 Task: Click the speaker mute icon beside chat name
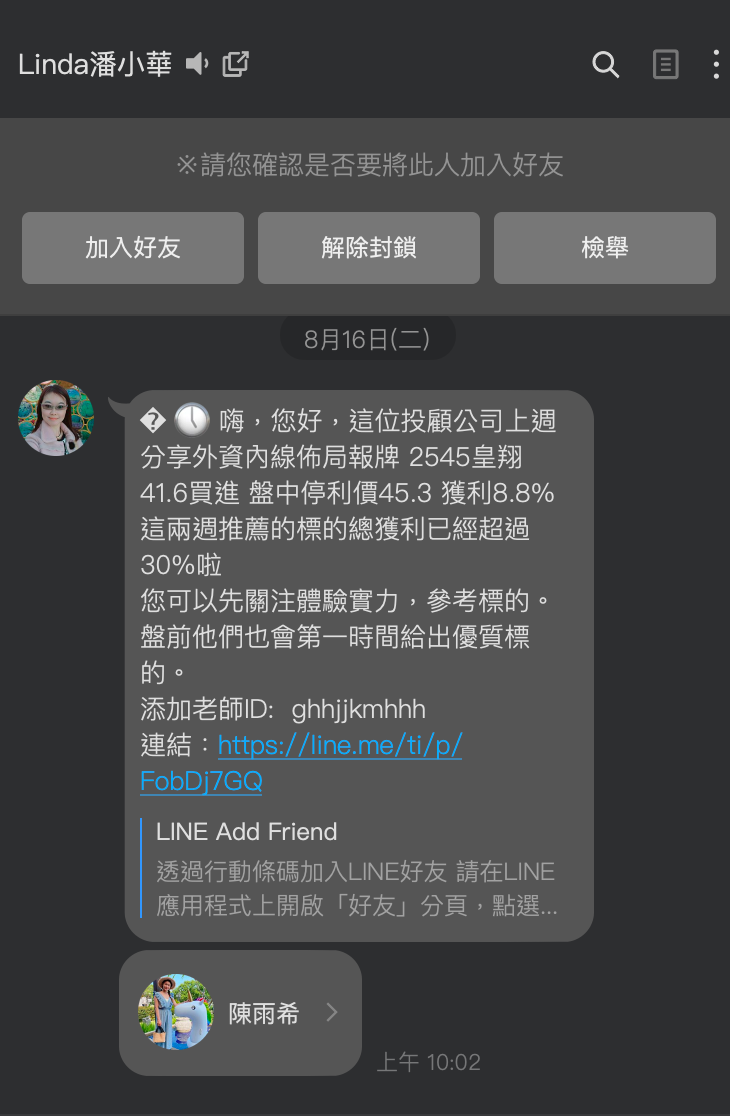click(197, 65)
